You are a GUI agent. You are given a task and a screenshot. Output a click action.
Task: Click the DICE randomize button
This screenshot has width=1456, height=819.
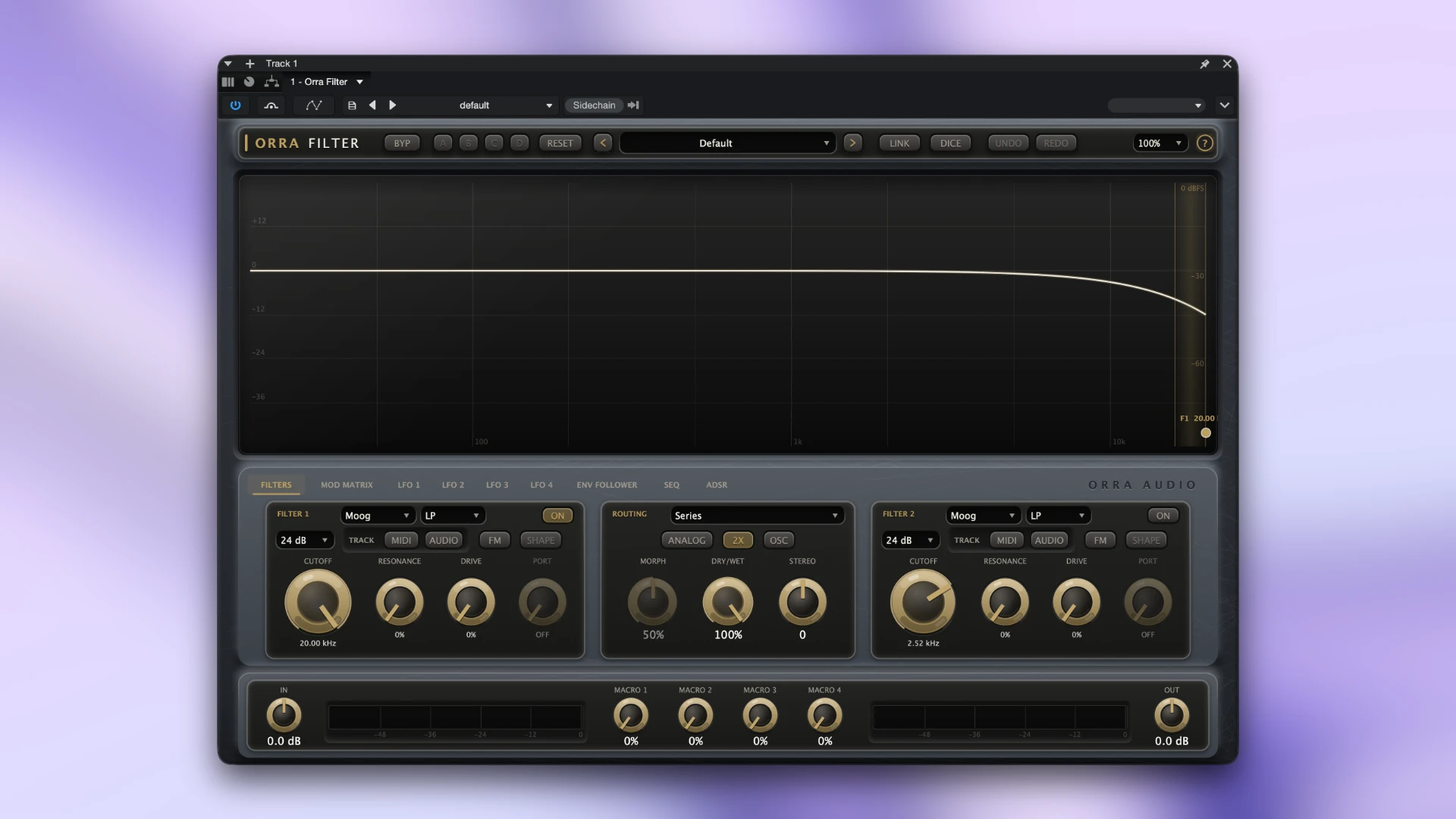pos(950,143)
